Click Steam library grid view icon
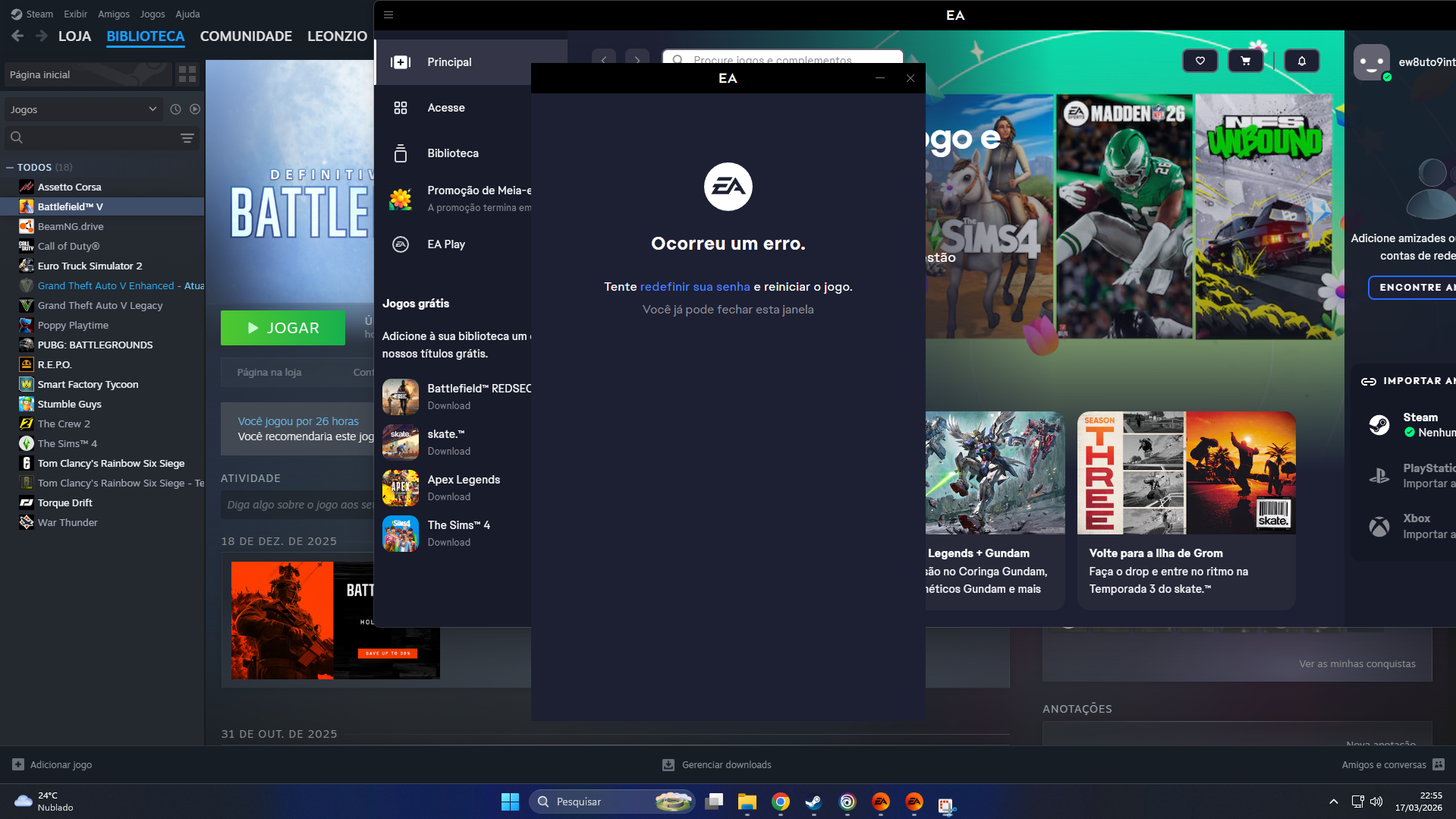1456x819 pixels. (187, 74)
